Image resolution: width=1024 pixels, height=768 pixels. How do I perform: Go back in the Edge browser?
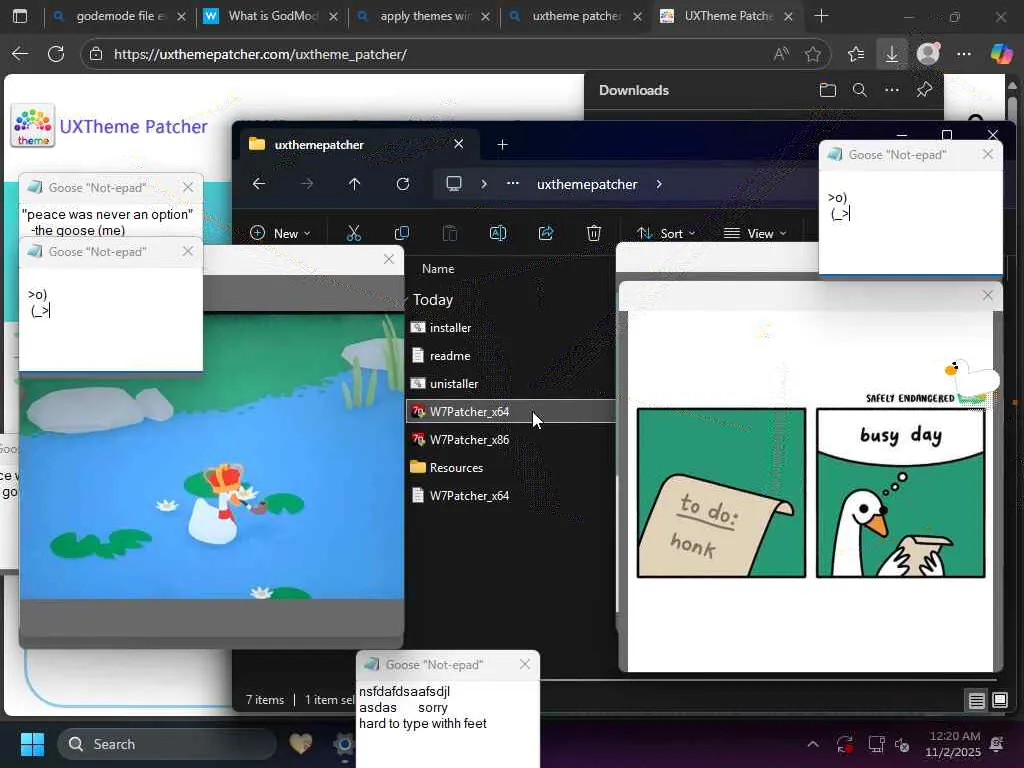[x=20, y=54]
